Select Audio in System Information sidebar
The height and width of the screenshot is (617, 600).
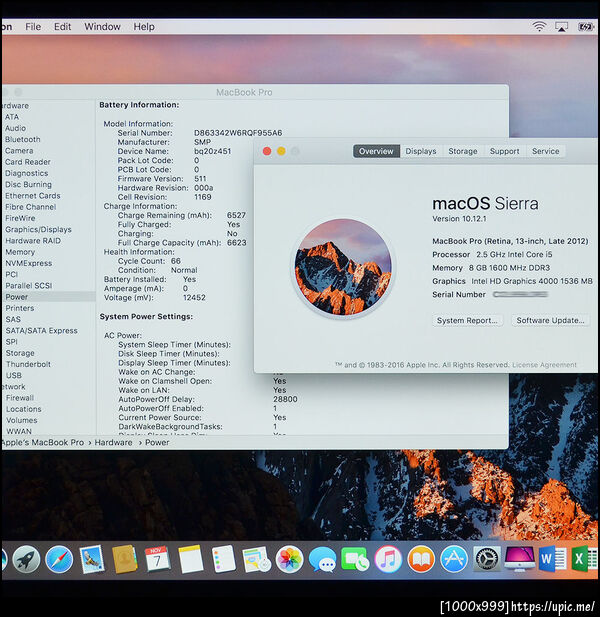pos(15,128)
